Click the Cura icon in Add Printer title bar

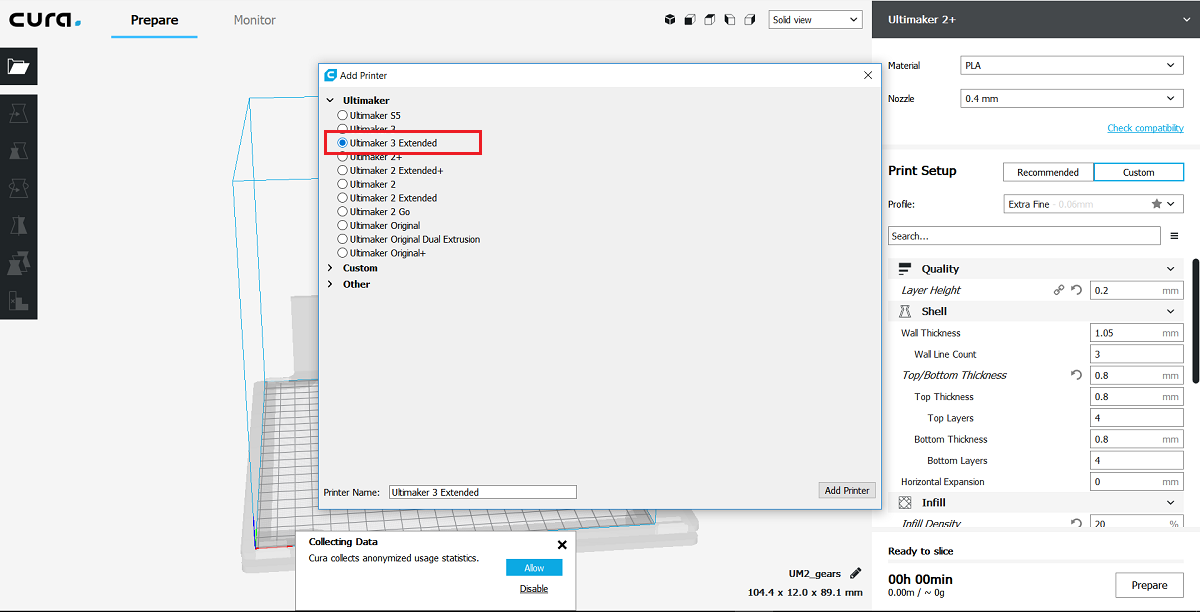(330, 75)
